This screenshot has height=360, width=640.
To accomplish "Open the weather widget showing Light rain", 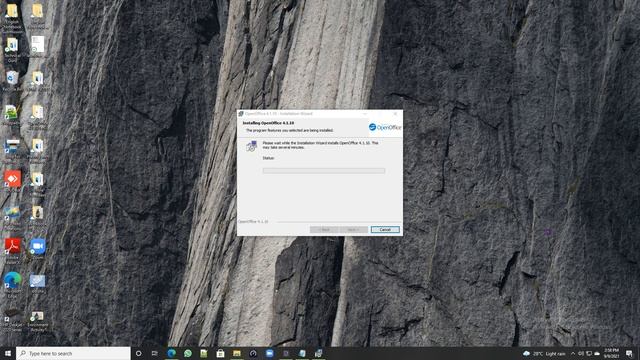I will pyautogui.click(x=544, y=353).
